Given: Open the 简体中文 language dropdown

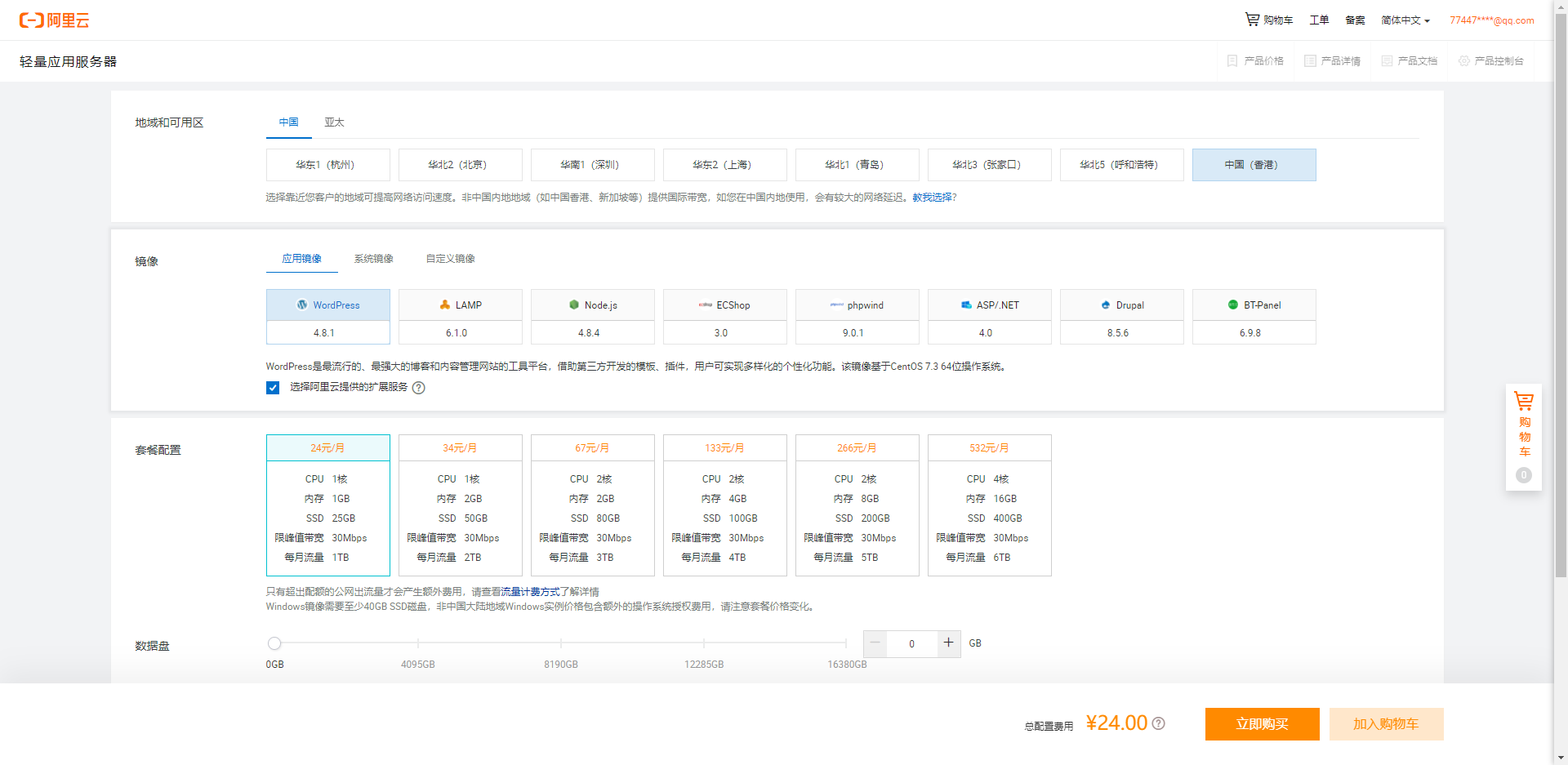Looking at the screenshot, I should [1405, 20].
